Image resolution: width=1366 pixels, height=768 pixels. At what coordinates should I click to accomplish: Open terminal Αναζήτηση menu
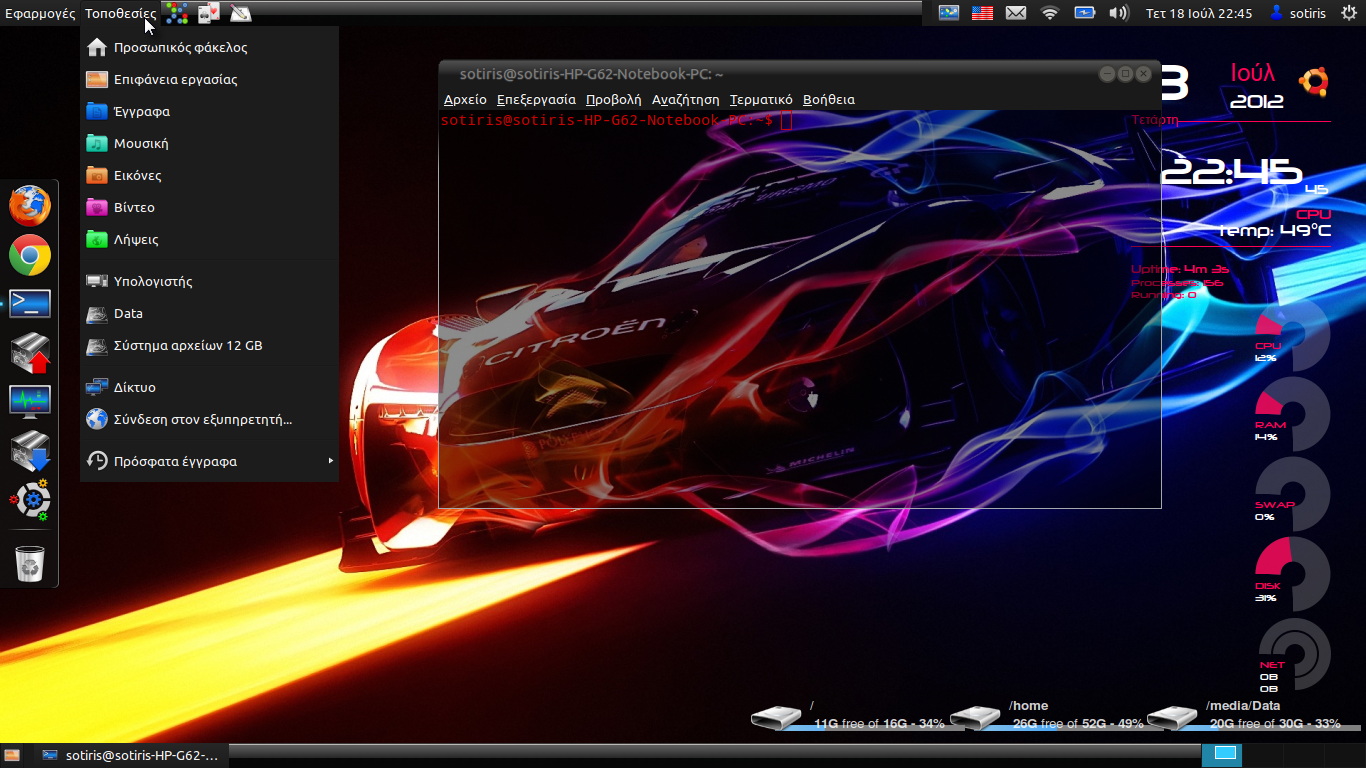tap(685, 99)
